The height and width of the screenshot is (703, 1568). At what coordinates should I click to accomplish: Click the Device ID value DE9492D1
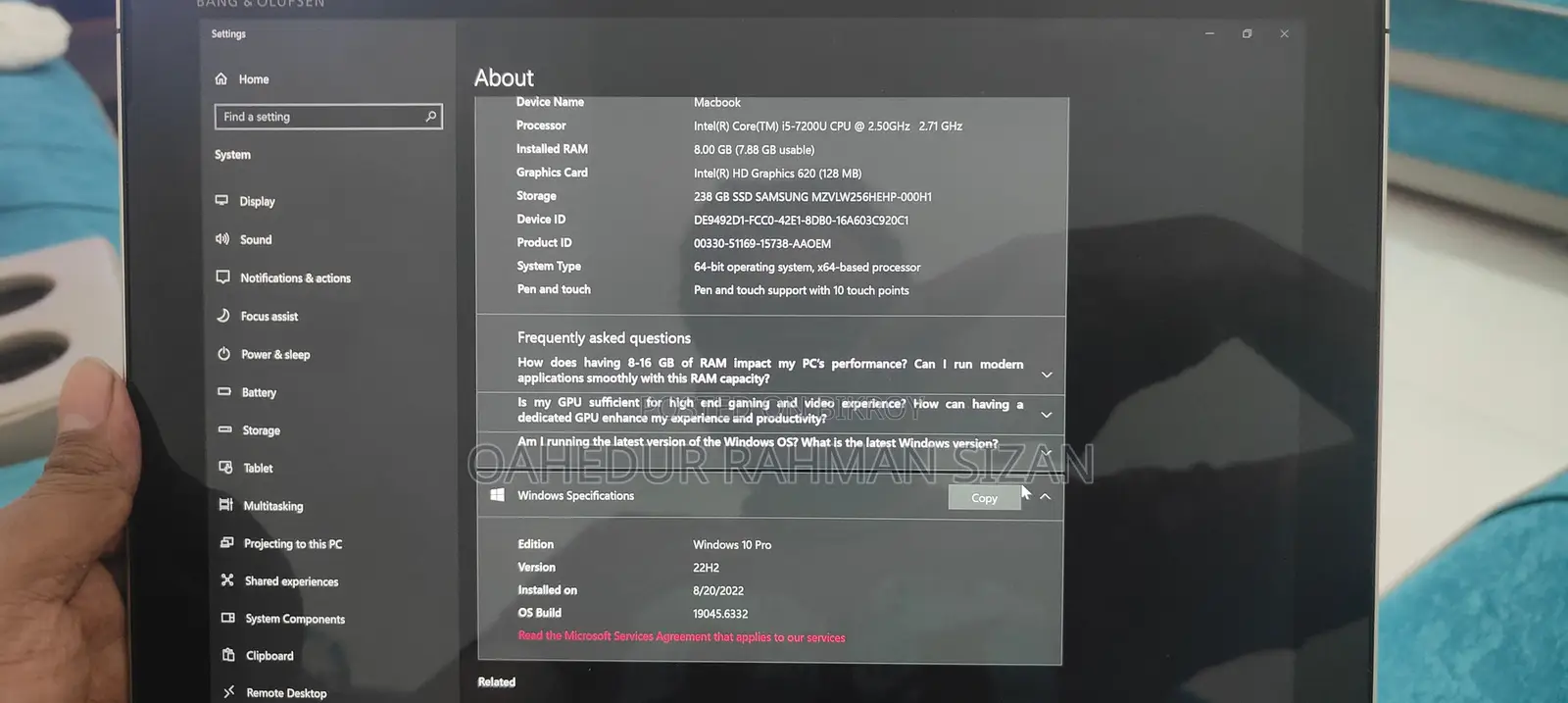point(802,221)
